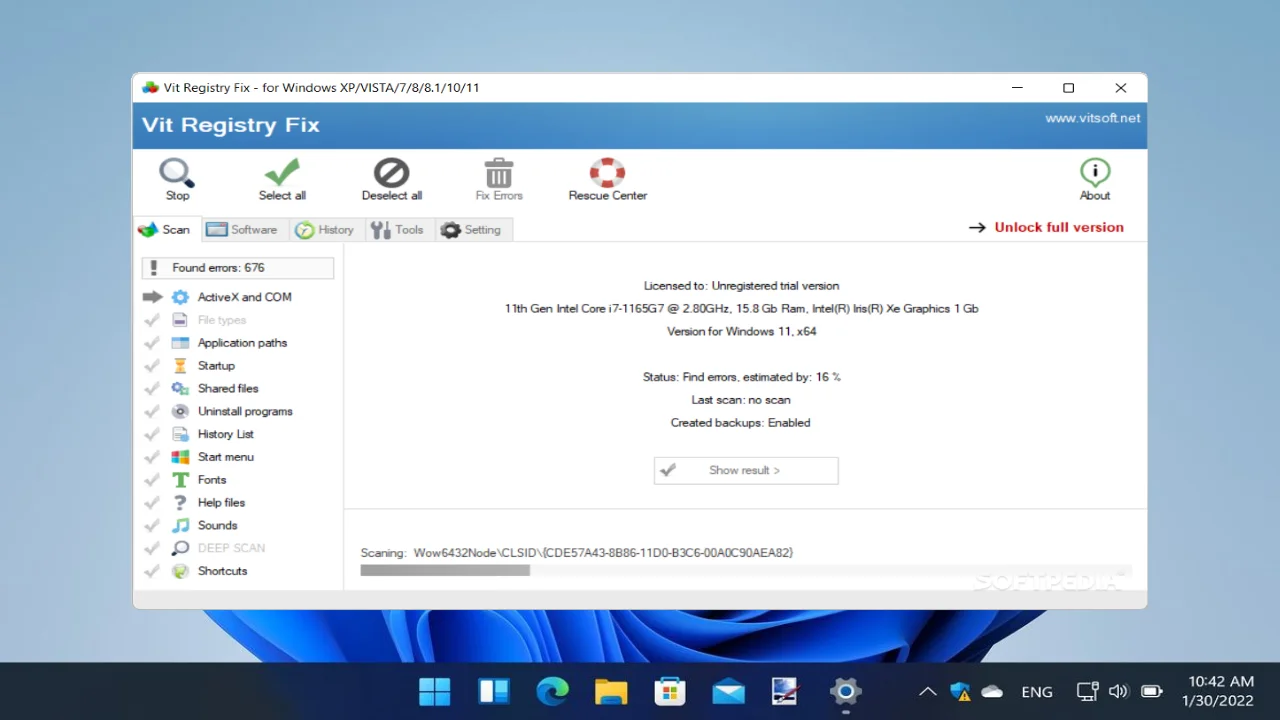Select the Start menu icon
The image size is (1280, 720).
(180, 457)
